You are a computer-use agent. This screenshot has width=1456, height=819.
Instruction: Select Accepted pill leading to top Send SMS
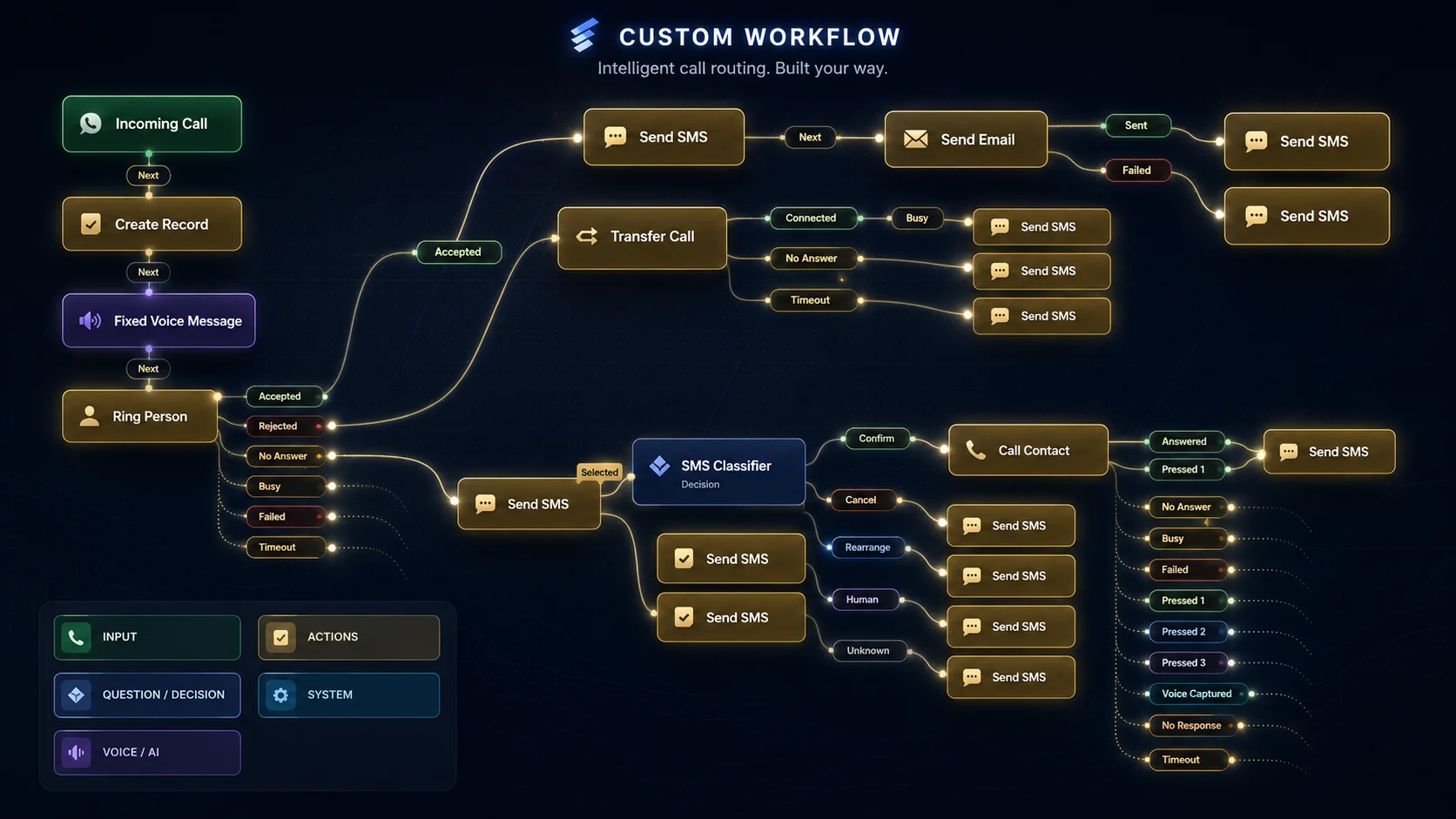pos(458,252)
